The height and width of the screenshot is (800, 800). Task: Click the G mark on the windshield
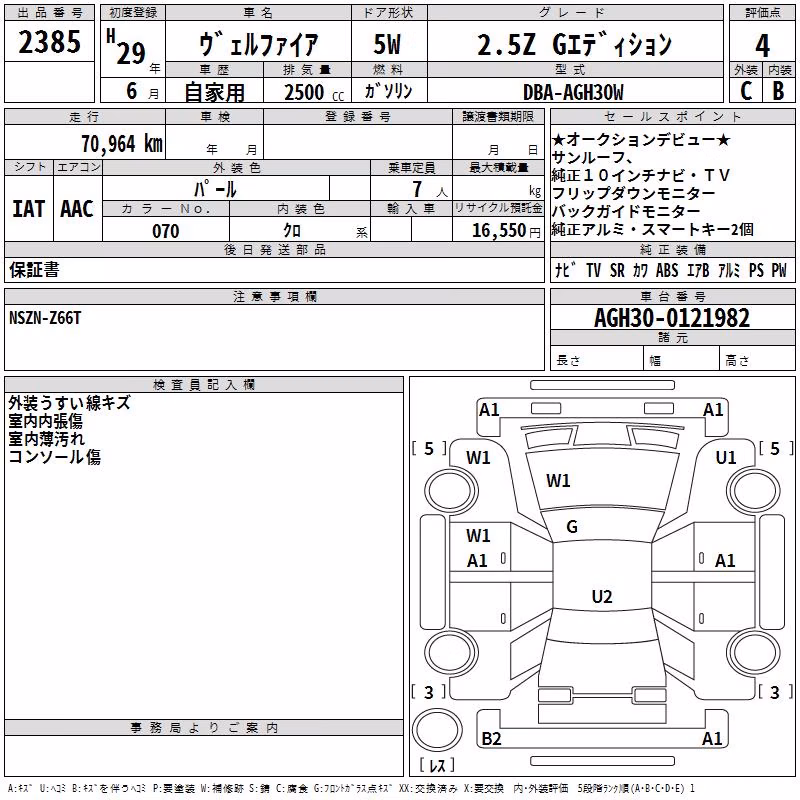(x=572, y=527)
